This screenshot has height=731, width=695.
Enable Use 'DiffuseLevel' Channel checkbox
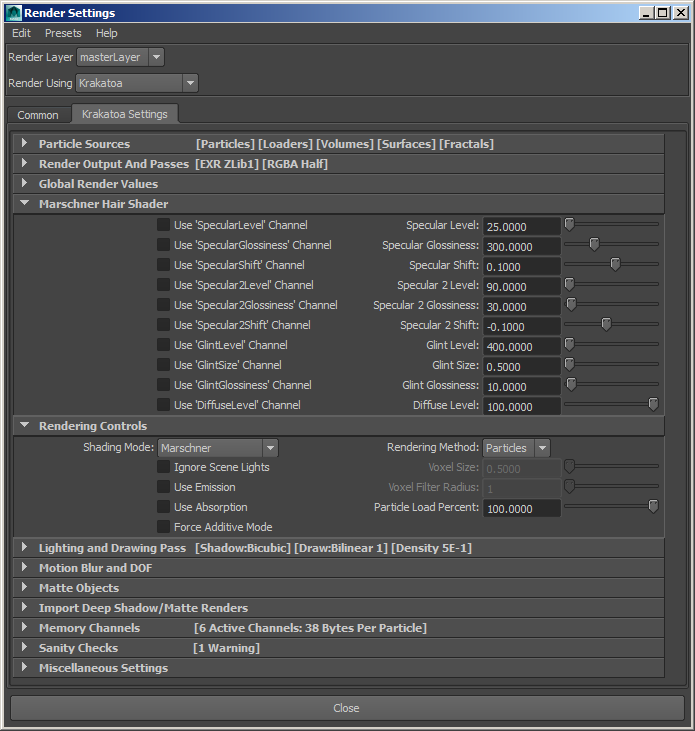tap(163, 405)
